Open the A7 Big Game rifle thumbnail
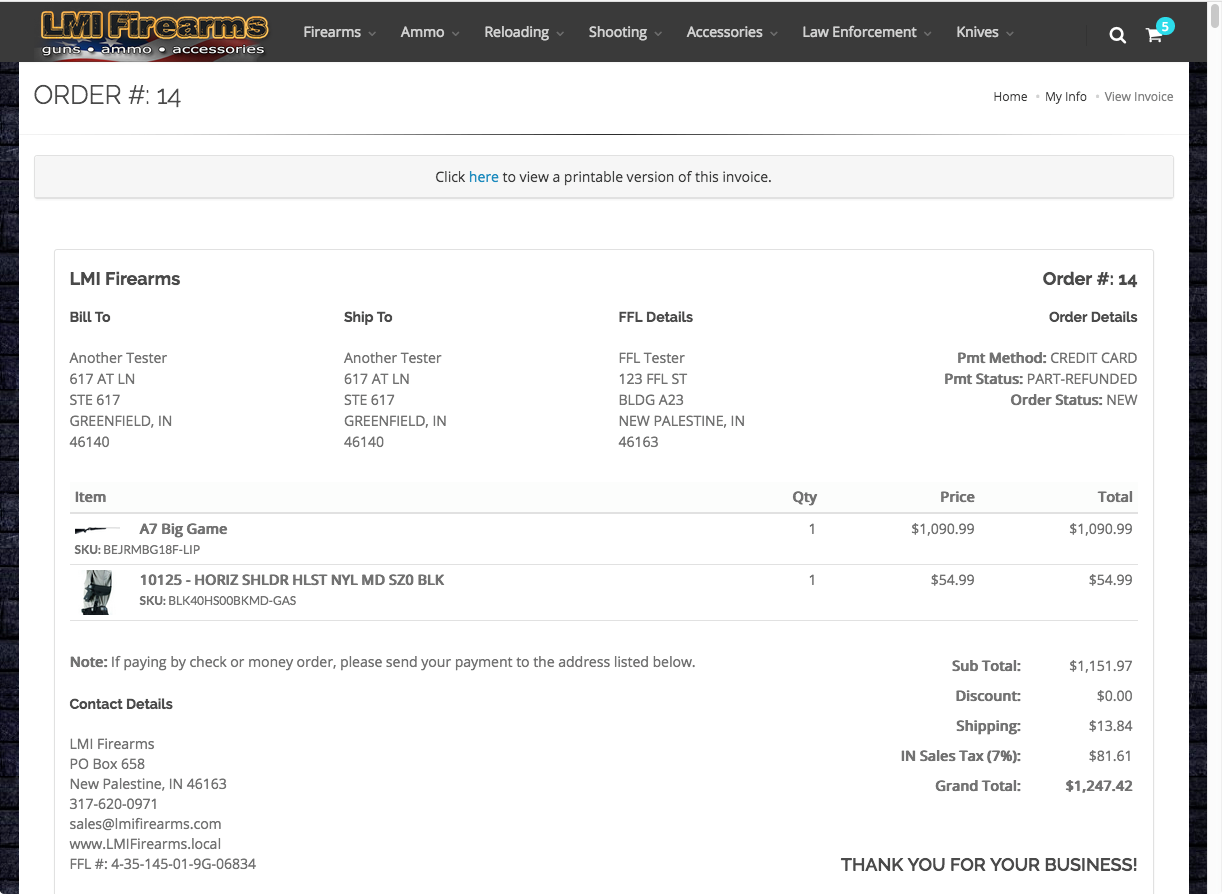 [x=97, y=529]
